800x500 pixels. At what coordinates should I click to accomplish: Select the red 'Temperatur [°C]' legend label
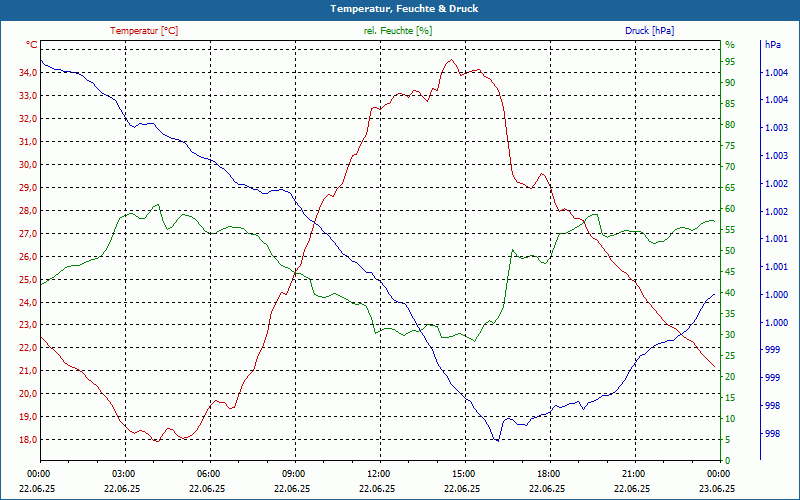point(144,31)
